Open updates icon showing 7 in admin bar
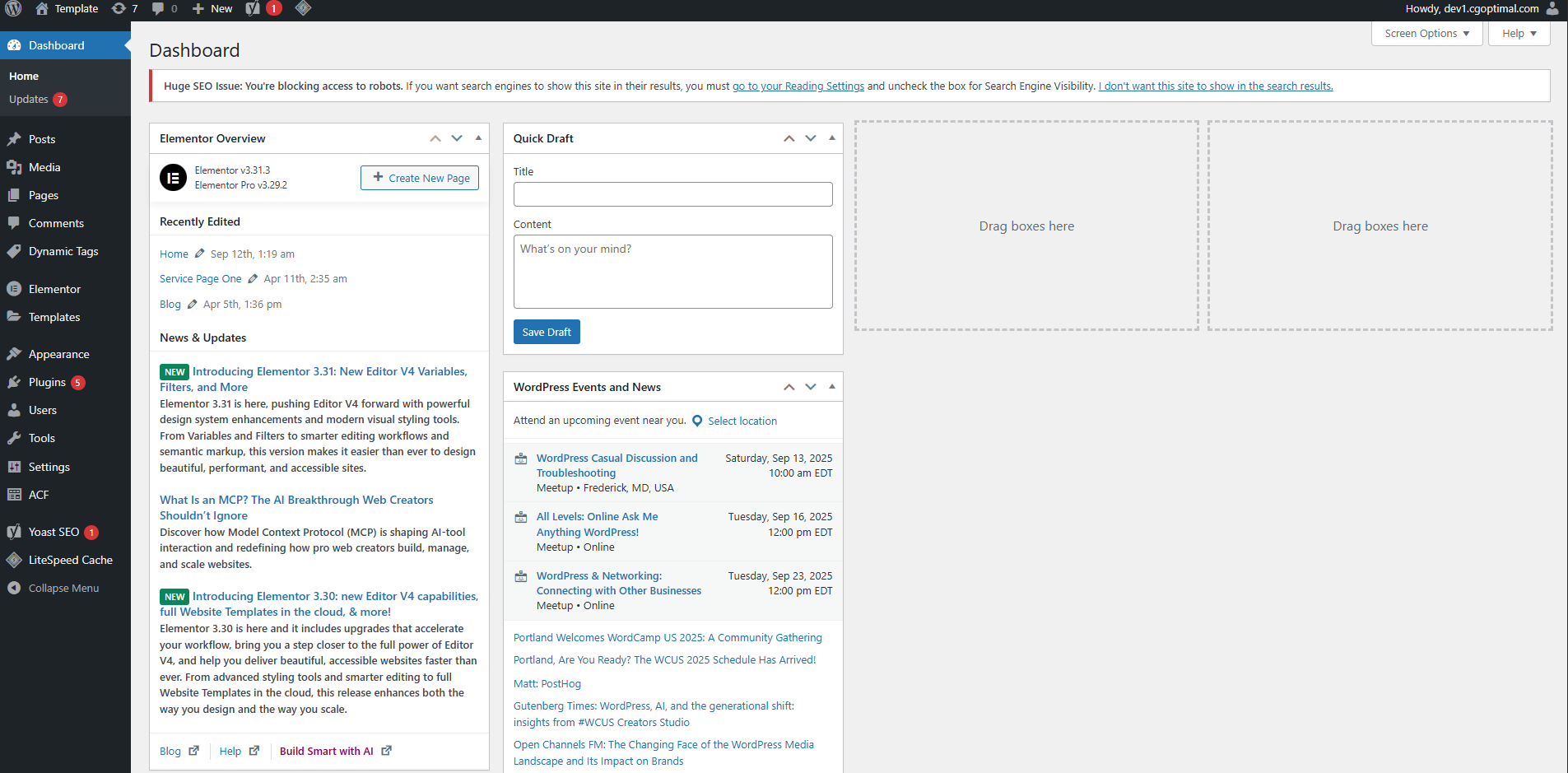The image size is (1568, 773). (x=124, y=8)
